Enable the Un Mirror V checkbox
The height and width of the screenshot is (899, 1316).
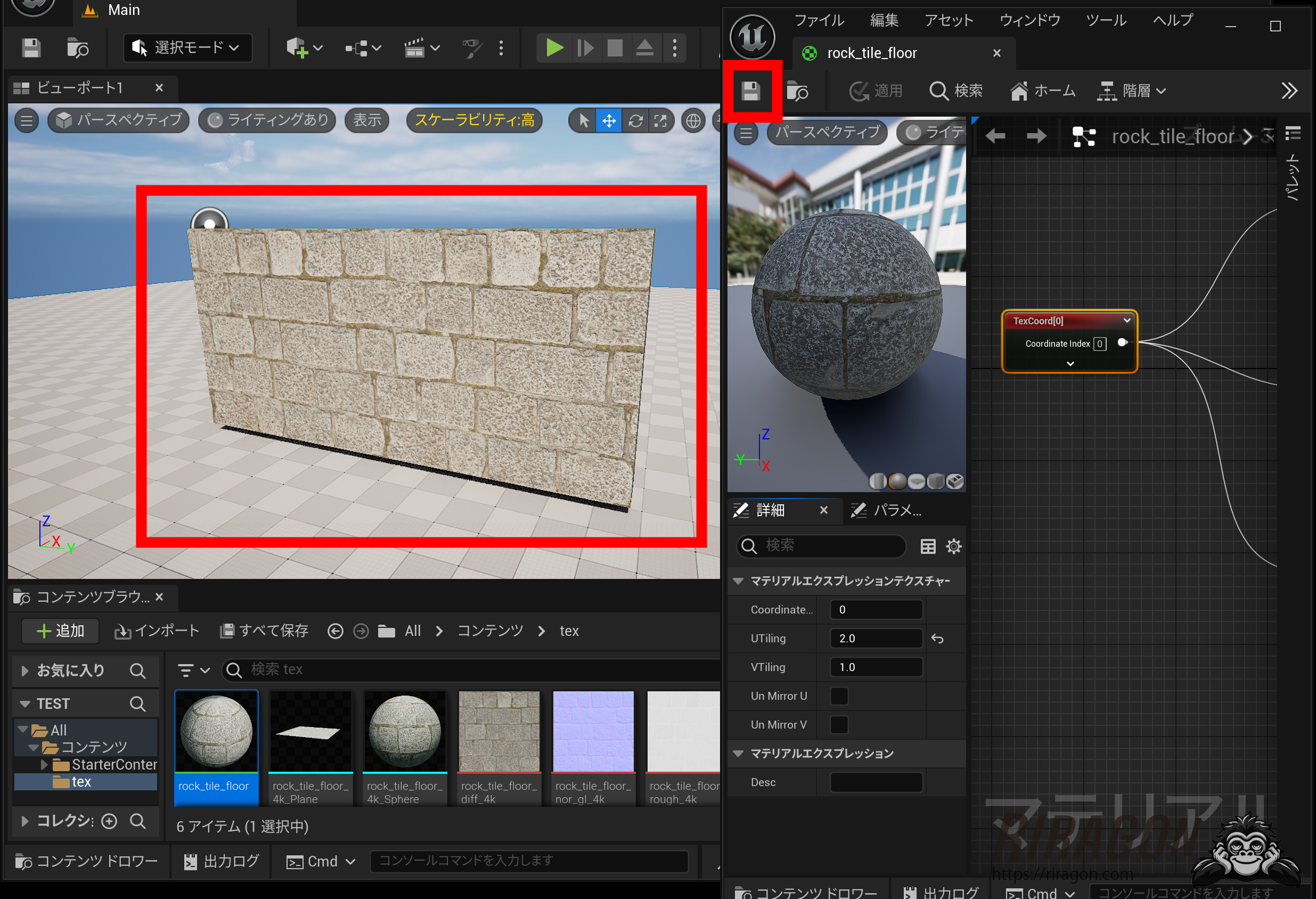pyautogui.click(x=839, y=725)
